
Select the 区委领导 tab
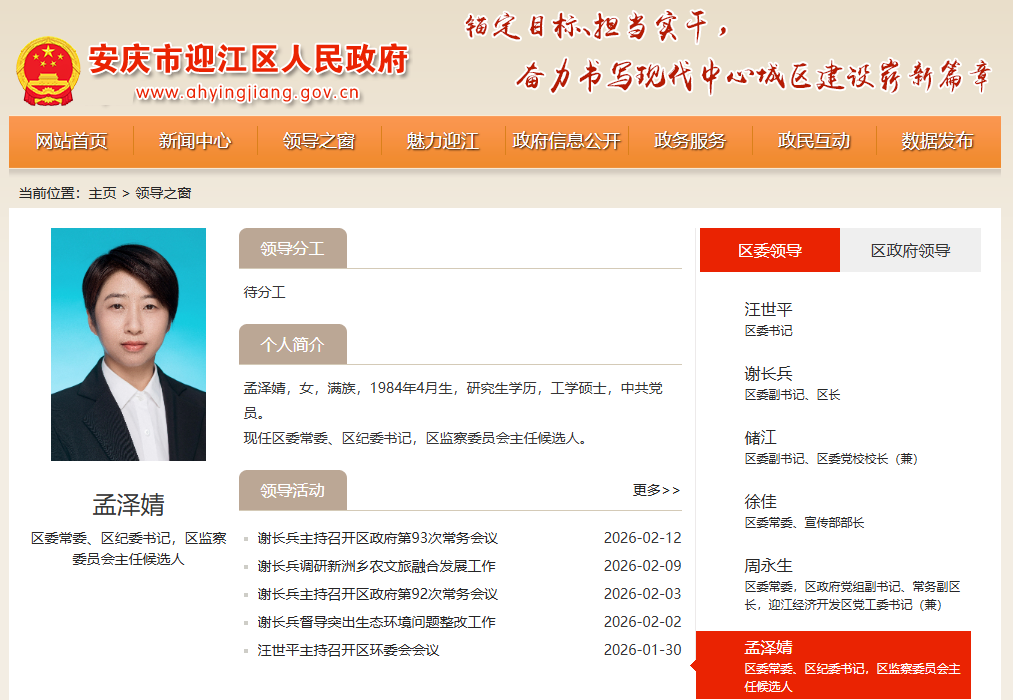tap(770, 250)
